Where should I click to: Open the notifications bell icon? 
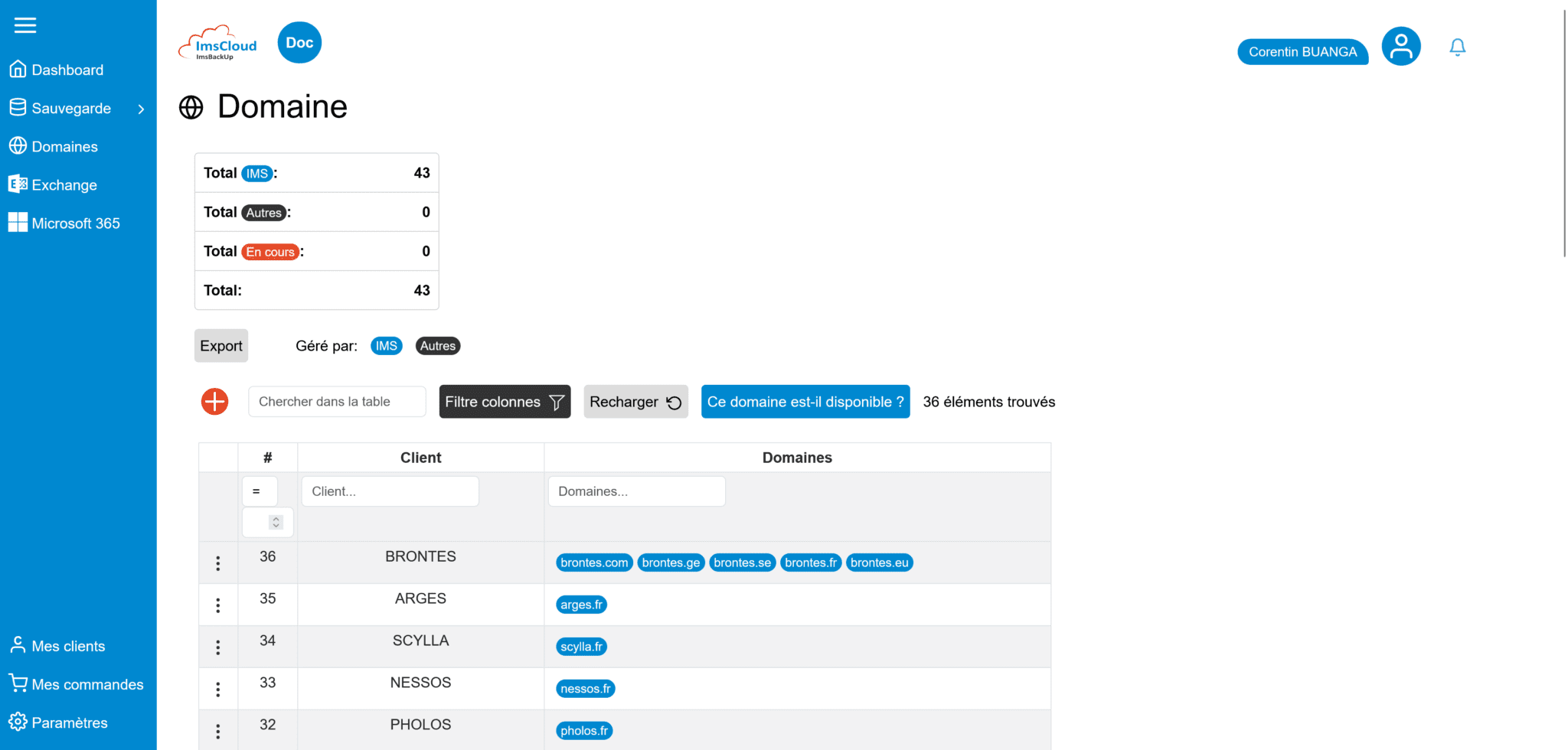[x=1457, y=47]
